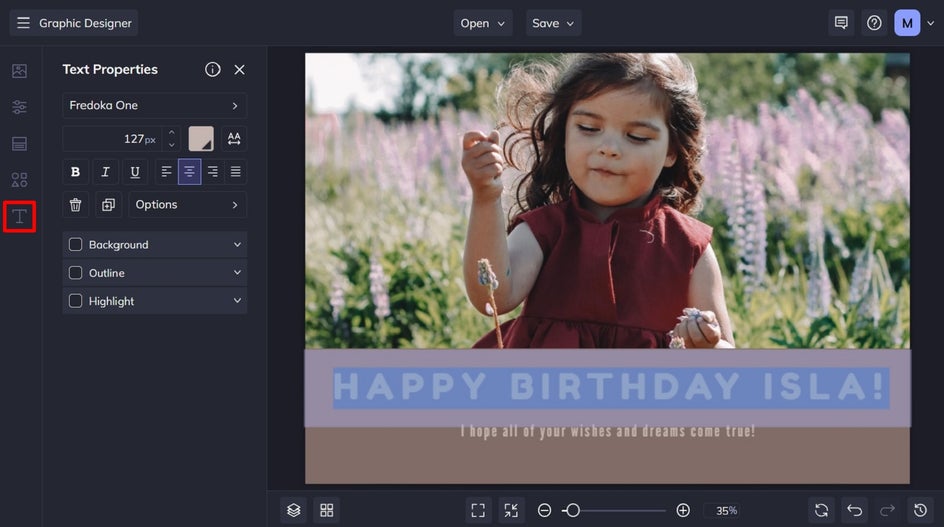Expand the Options submenu
This screenshot has width=944, height=527.
pos(187,205)
